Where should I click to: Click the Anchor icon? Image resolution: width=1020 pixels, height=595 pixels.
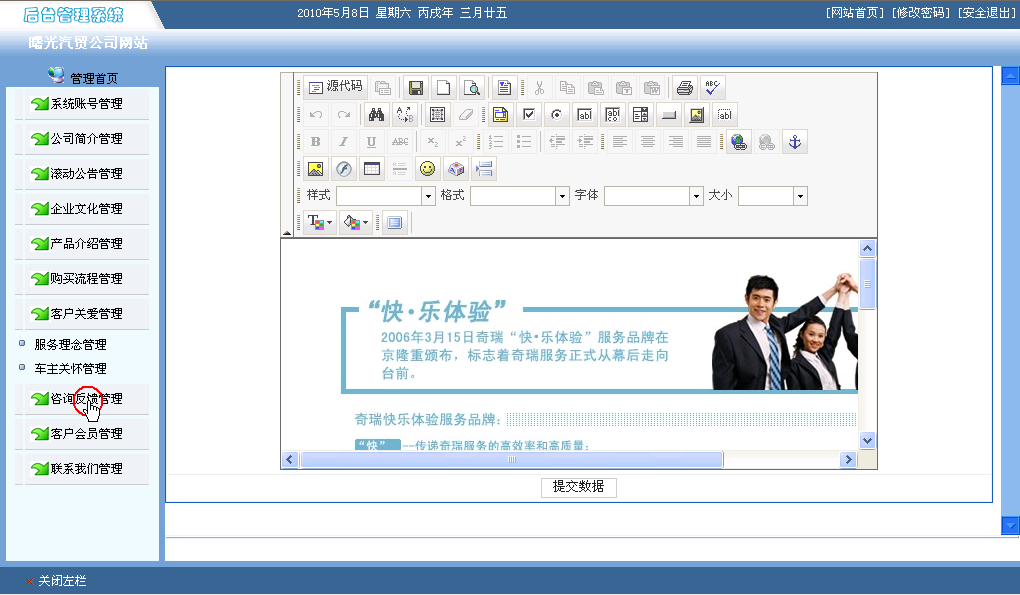(x=794, y=142)
